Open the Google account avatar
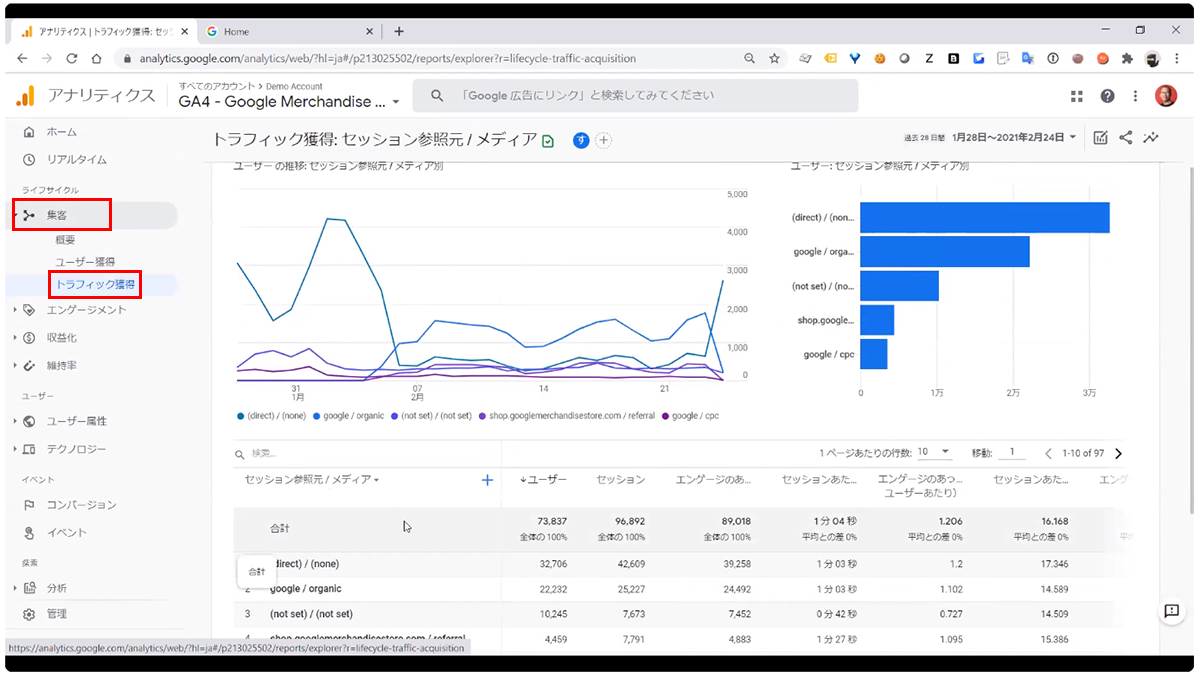This screenshot has height=677, width=1200. pos(1166,96)
